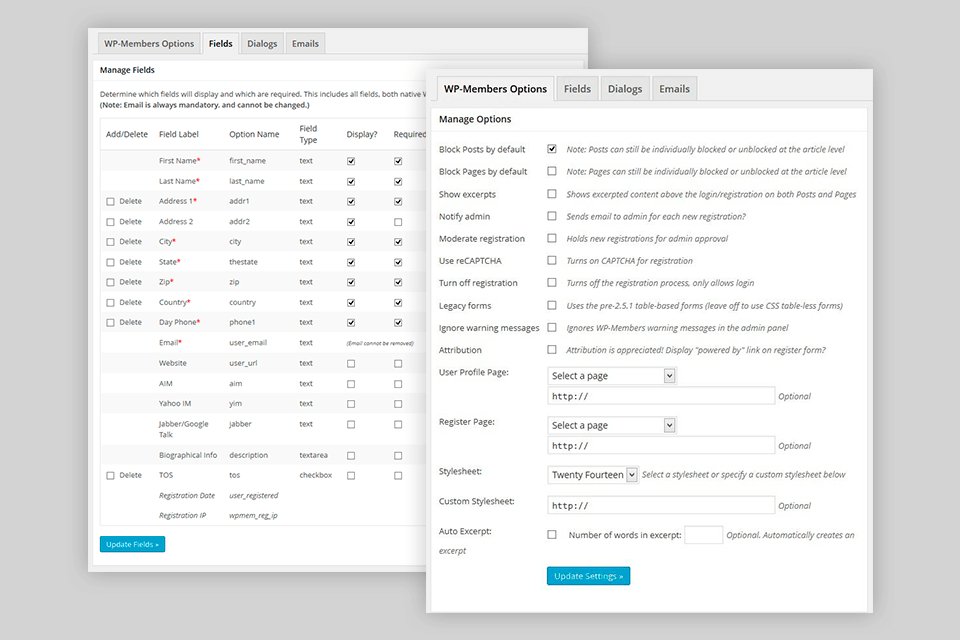
Task: Enable the Show excerpts checkbox
Action: [x=552, y=194]
